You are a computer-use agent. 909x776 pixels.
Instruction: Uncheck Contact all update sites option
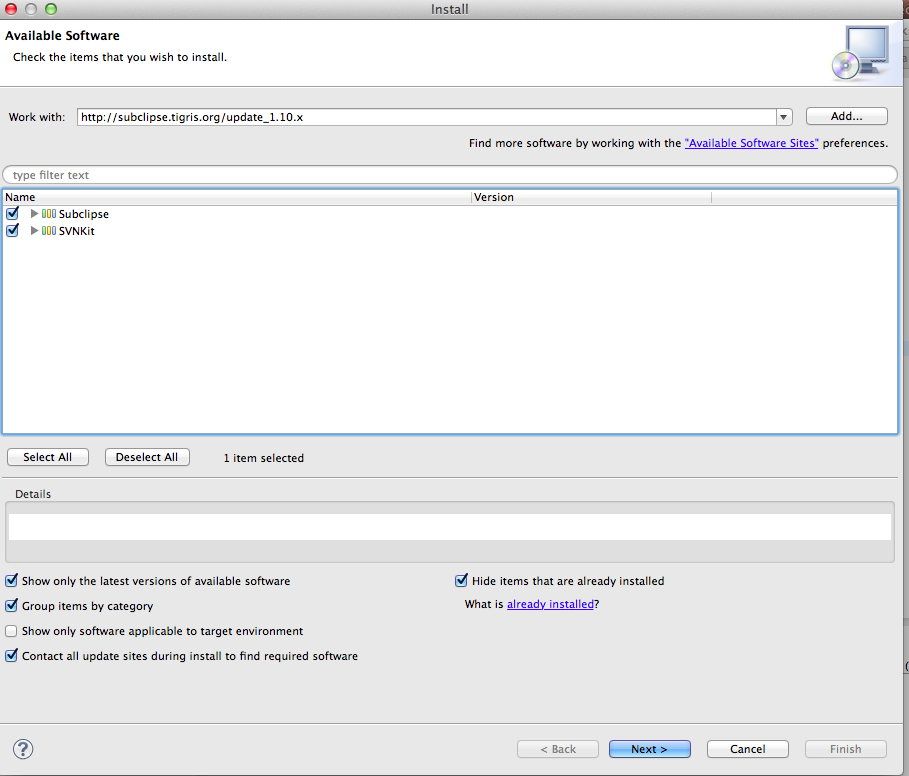[11, 656]
